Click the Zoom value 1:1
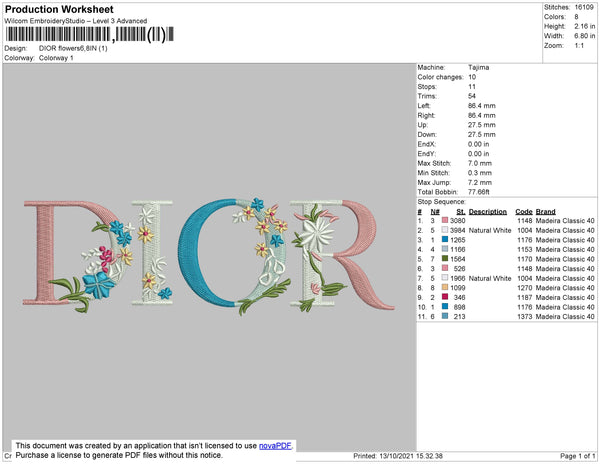This screenshot has height=464, width=600. tap(579, 46)
